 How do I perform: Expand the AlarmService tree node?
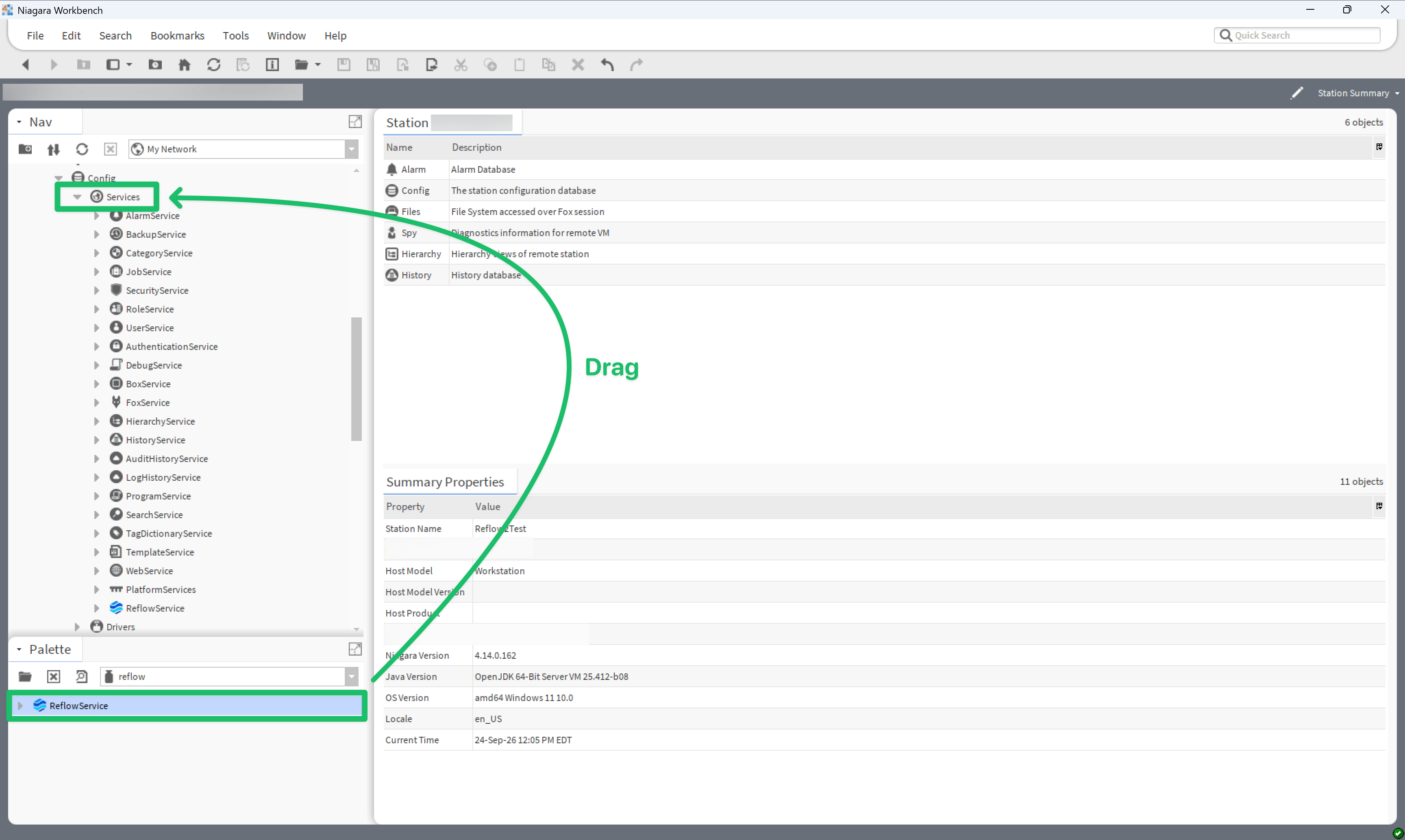[97, 216]
